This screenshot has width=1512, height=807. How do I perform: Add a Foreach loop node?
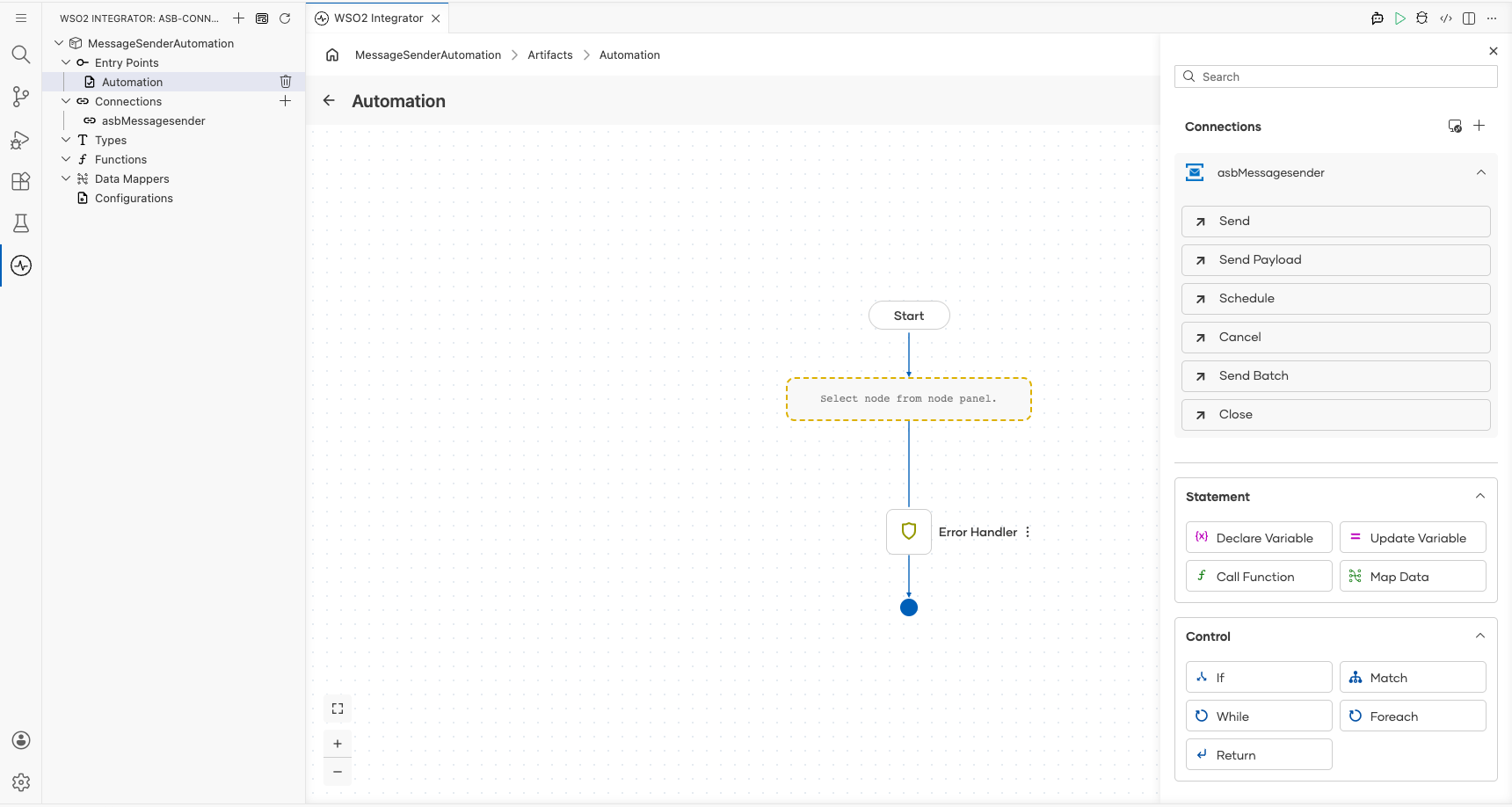[1413, 716]
